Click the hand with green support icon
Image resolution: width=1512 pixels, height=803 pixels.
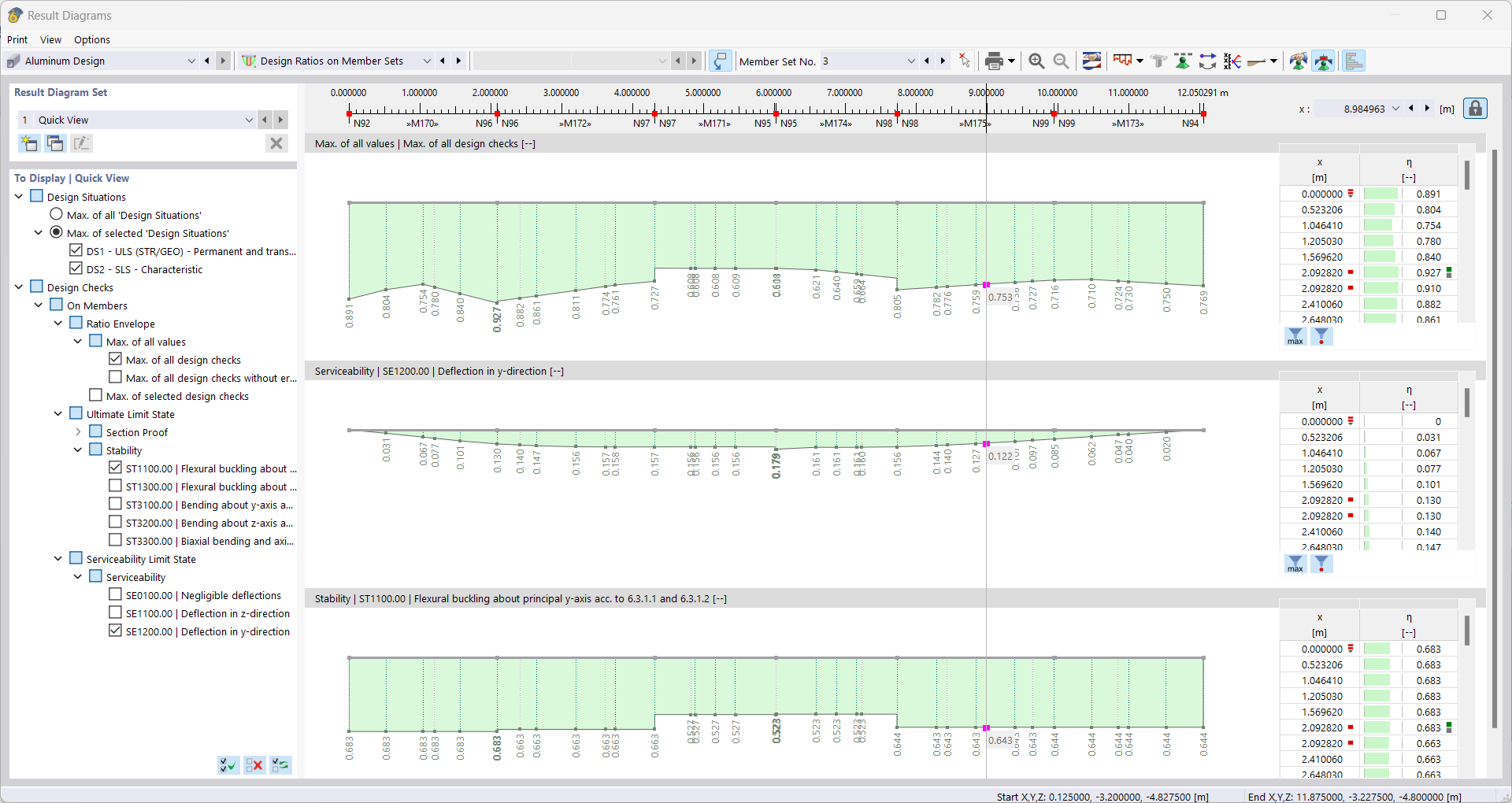coord(1299,61)
